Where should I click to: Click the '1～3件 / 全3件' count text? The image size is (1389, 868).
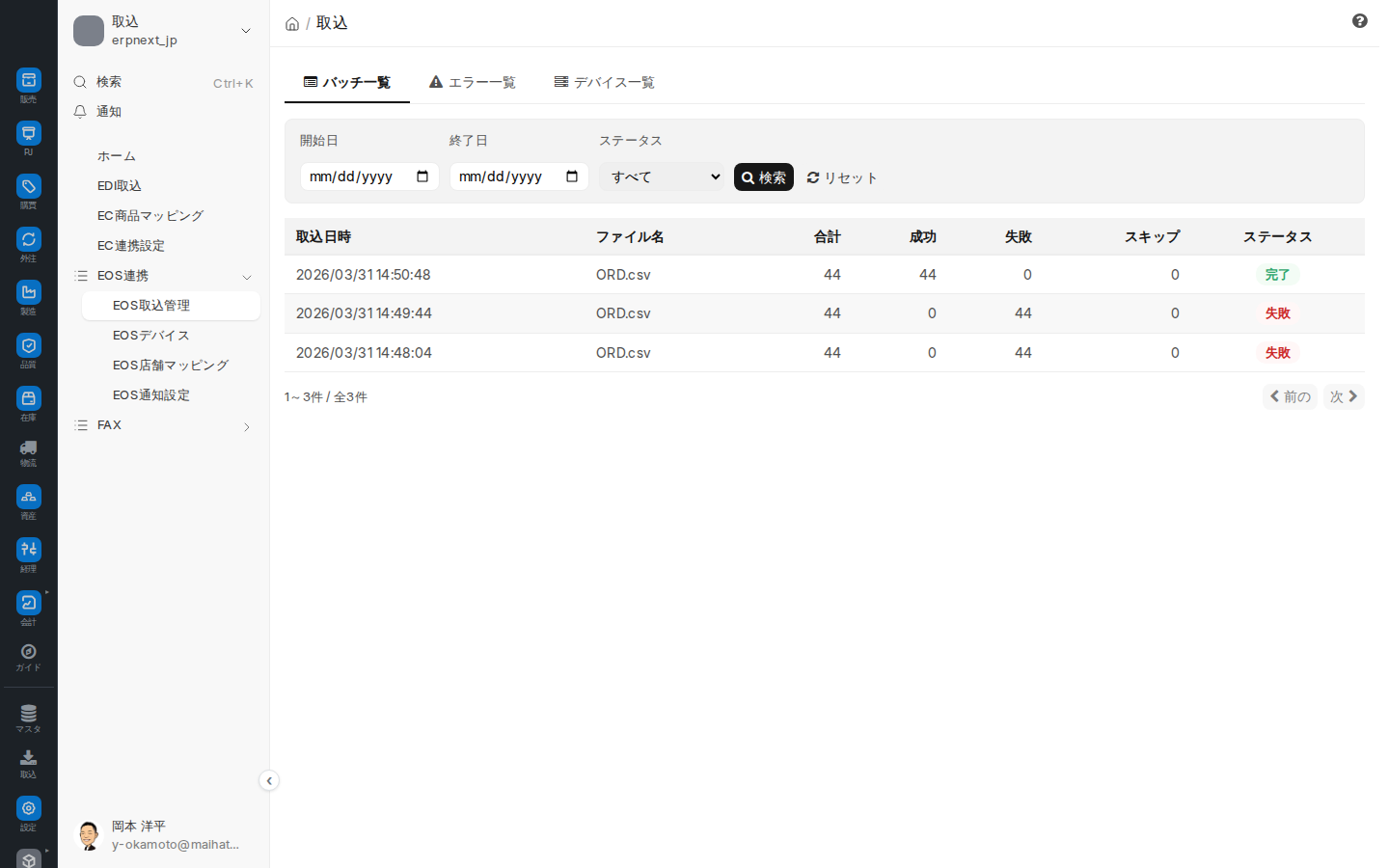point(326,397)
